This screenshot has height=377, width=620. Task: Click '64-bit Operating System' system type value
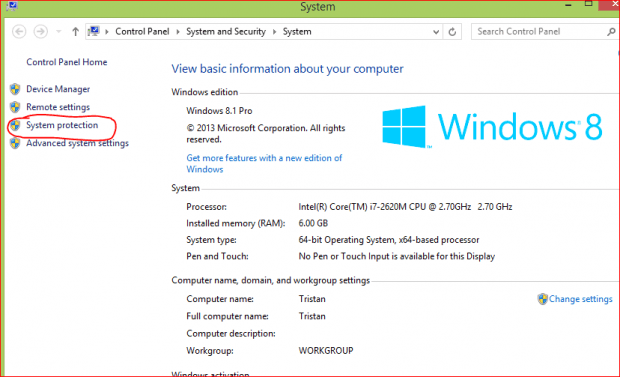point(389,240)
